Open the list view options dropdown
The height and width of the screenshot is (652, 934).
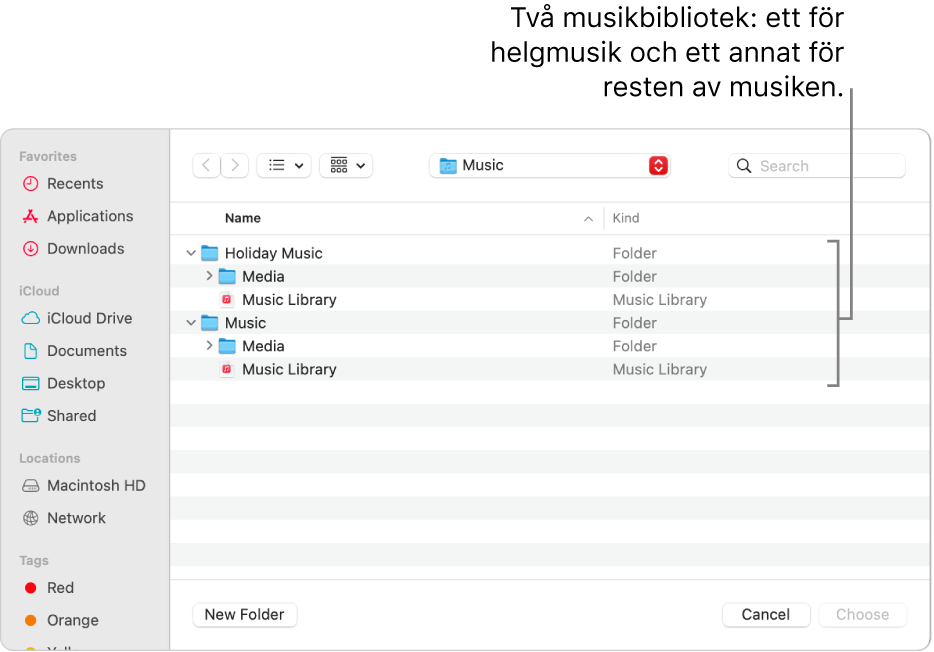click(x=284, y=166)
